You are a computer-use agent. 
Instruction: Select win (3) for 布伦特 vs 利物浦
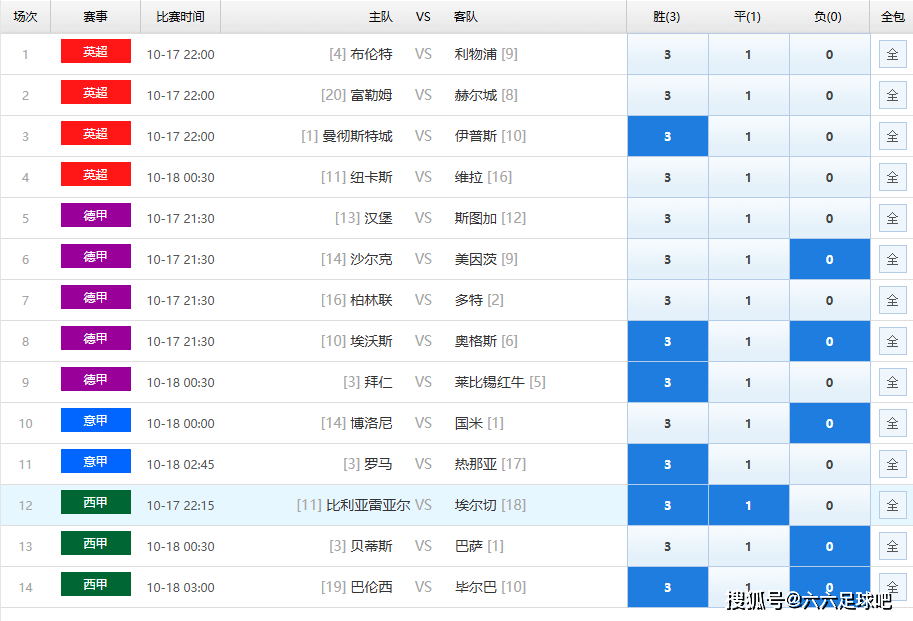668,54
